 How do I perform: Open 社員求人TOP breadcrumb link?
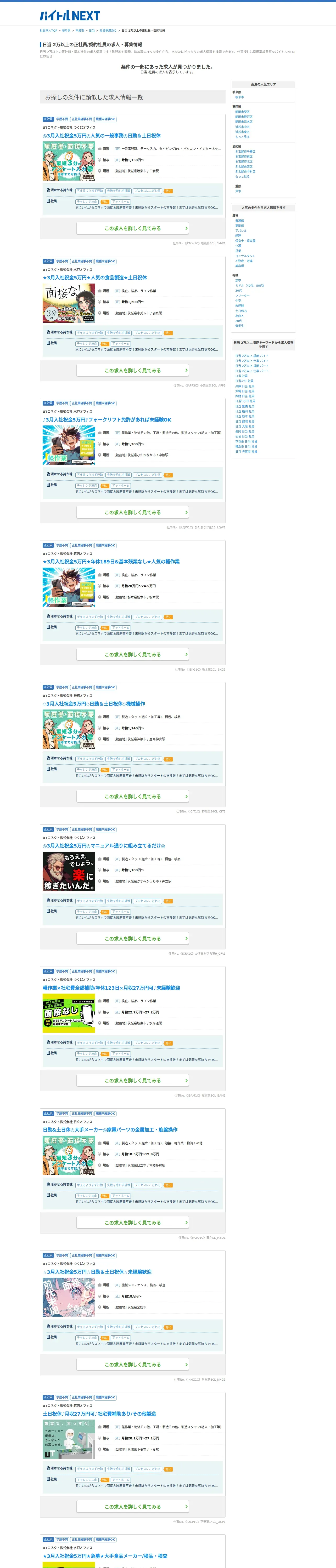(49, 30)
